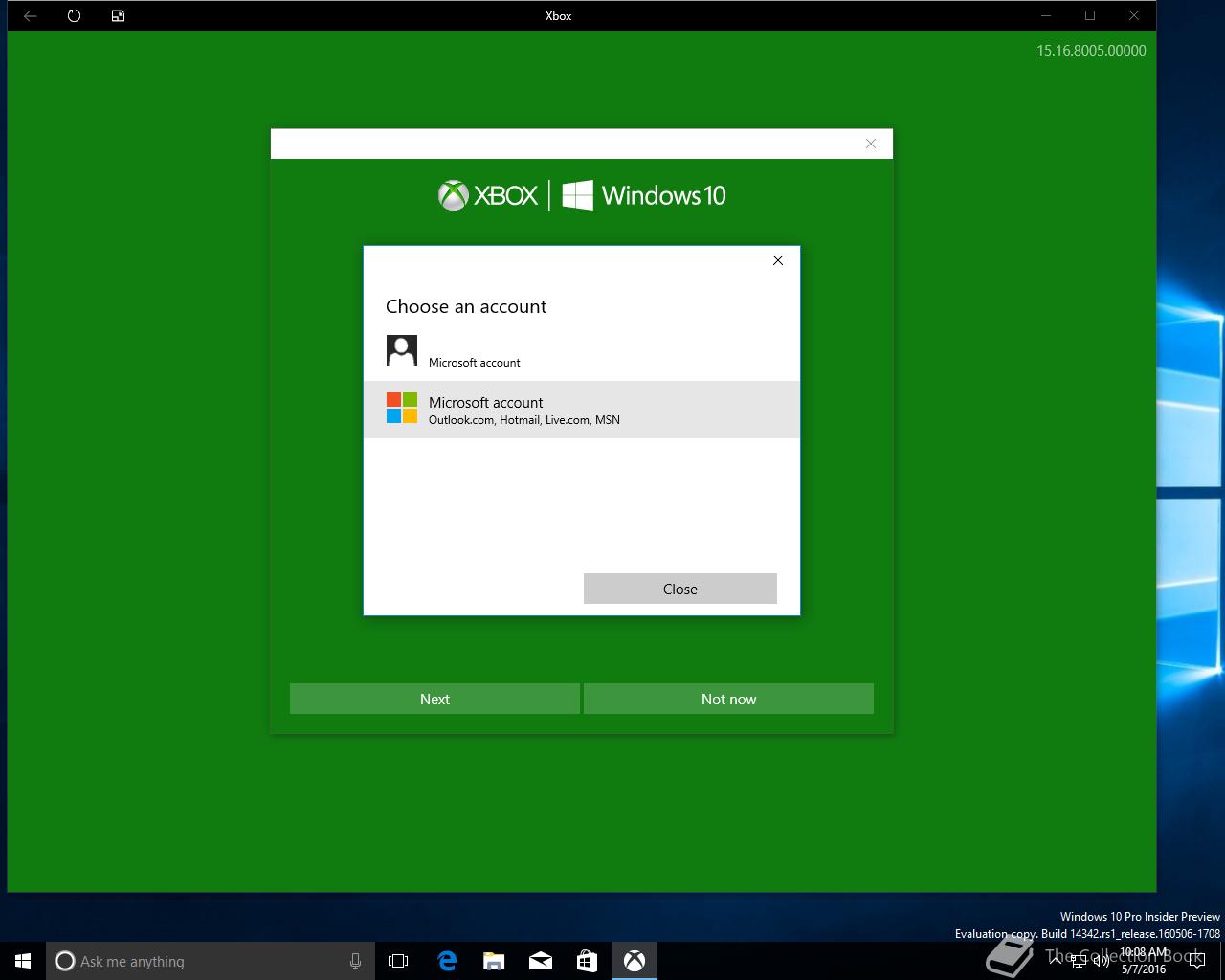Click the Next button
The image size is (1225, 980).
point(434,699)
